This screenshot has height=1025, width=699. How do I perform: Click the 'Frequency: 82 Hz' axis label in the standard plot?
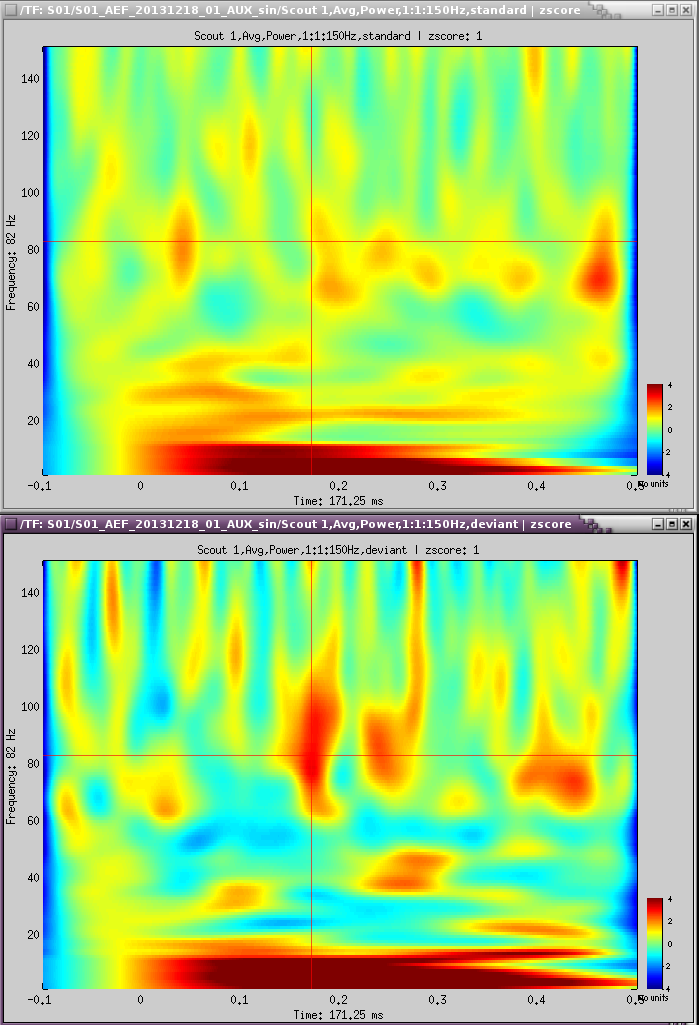click(11, 261)
